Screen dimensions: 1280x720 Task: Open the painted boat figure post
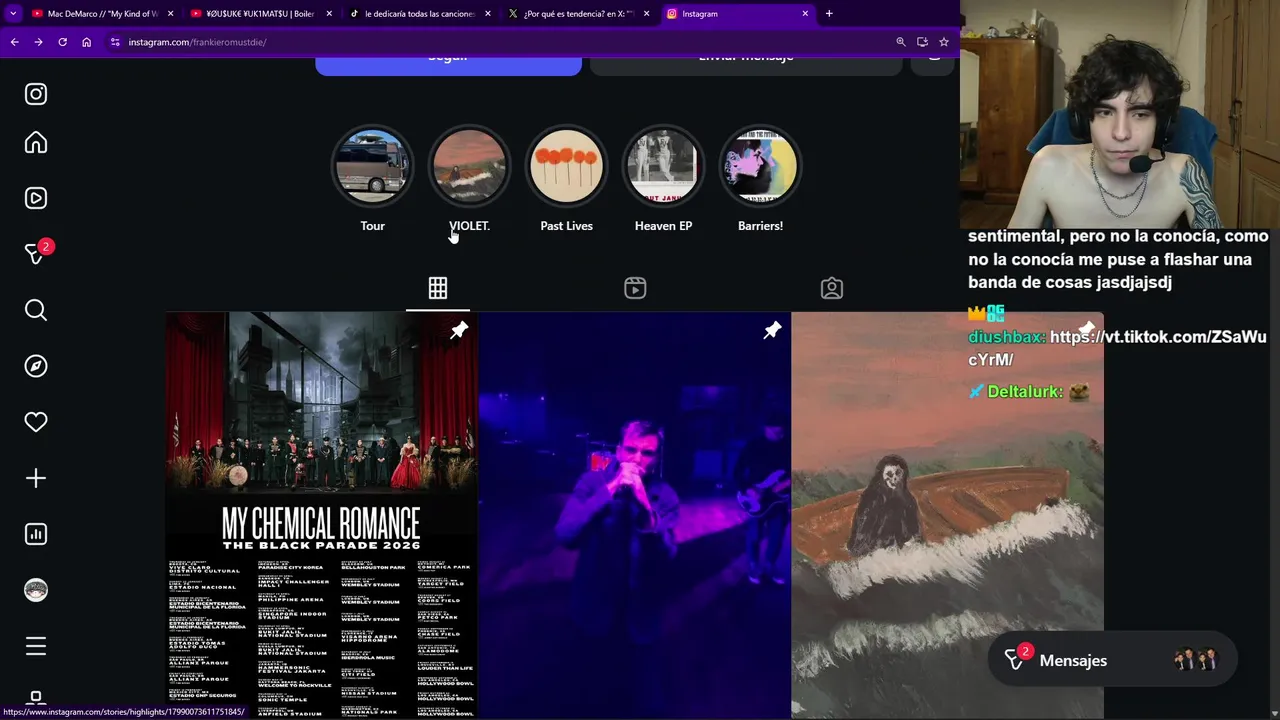click(947, 515)
